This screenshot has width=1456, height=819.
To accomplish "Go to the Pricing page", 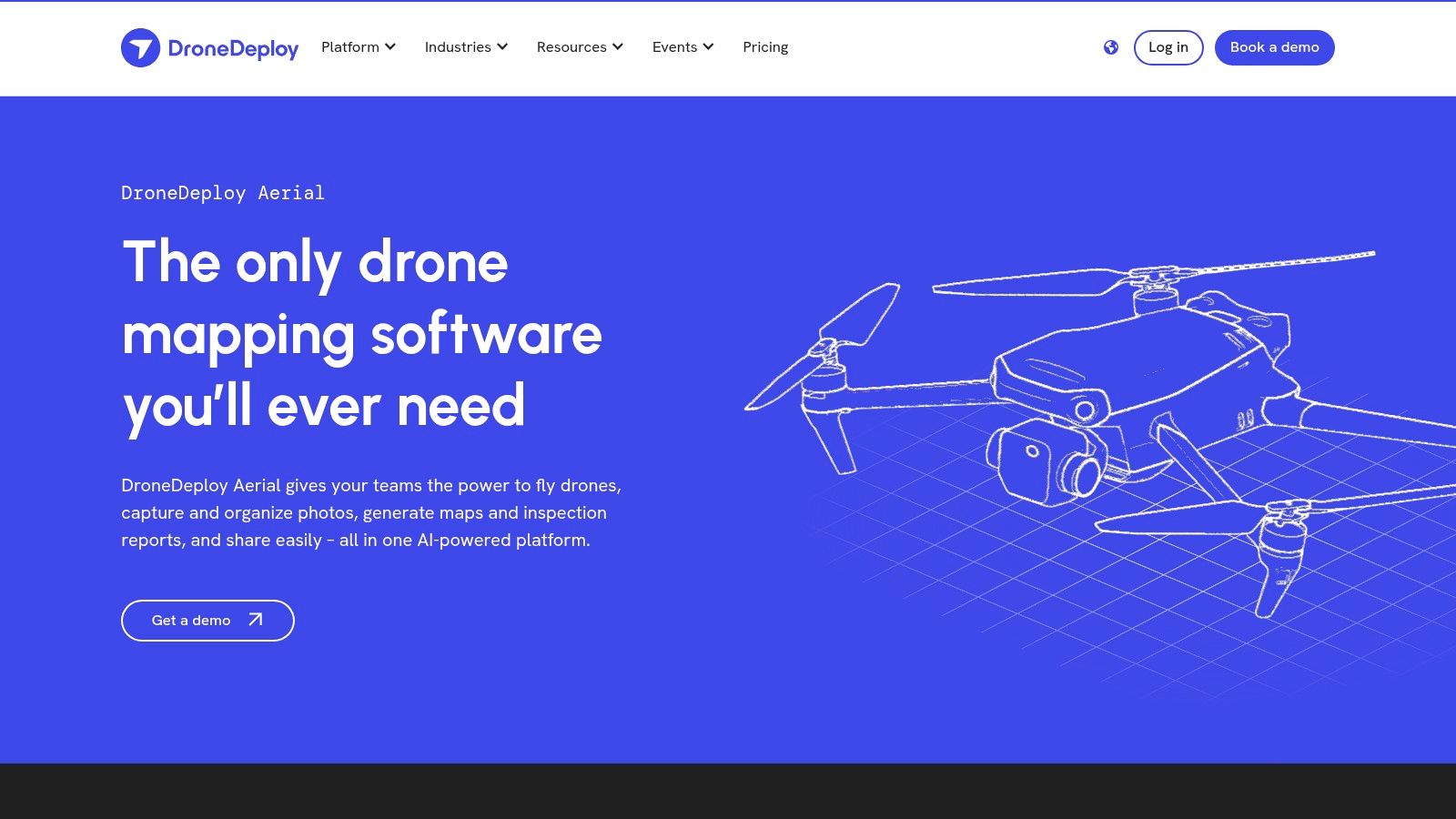I will [765, 47].
